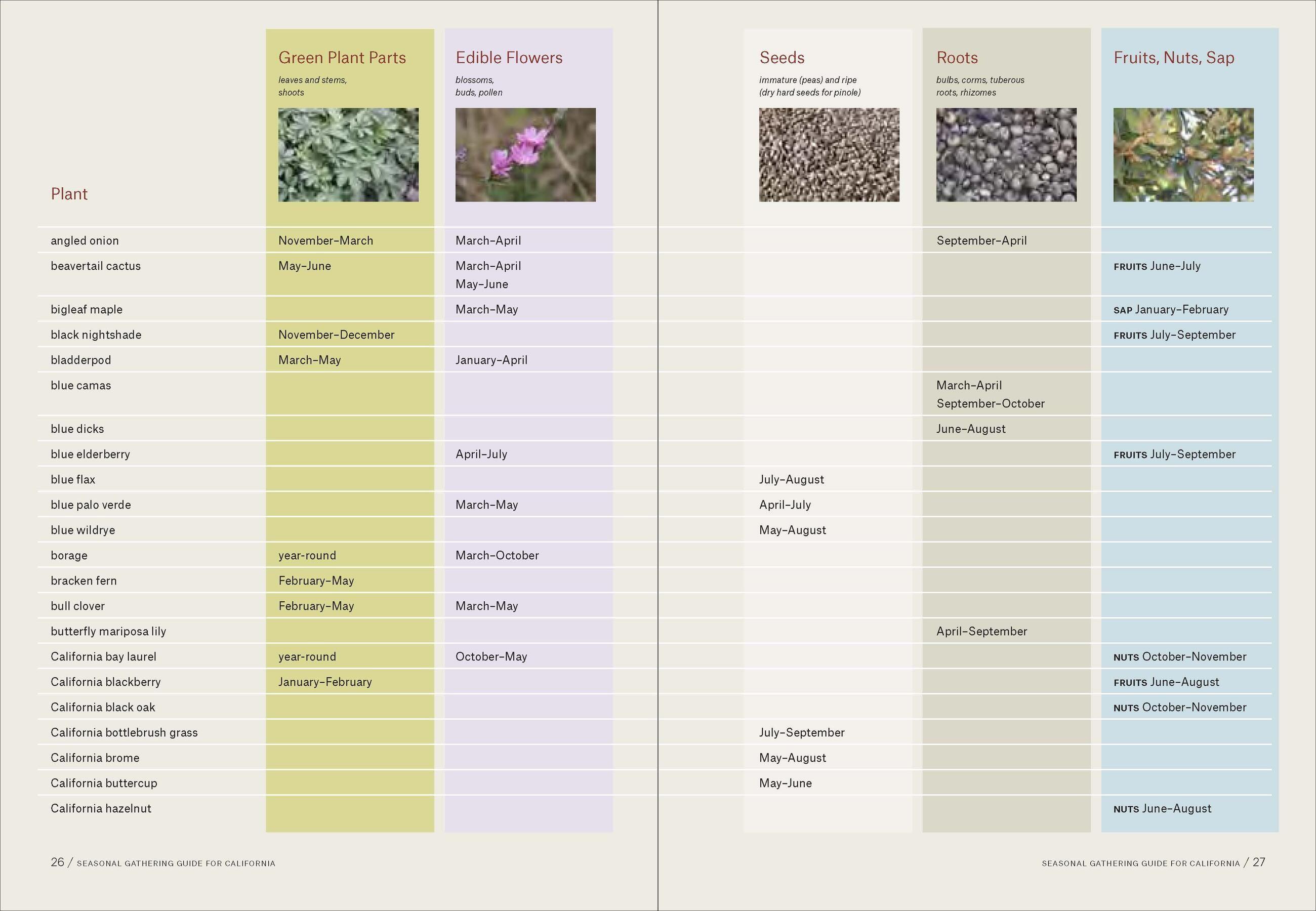Click page number 27 footer
Image resolution: width=1316 pixels, height=911 pixels.
[x=1258, y=862]
